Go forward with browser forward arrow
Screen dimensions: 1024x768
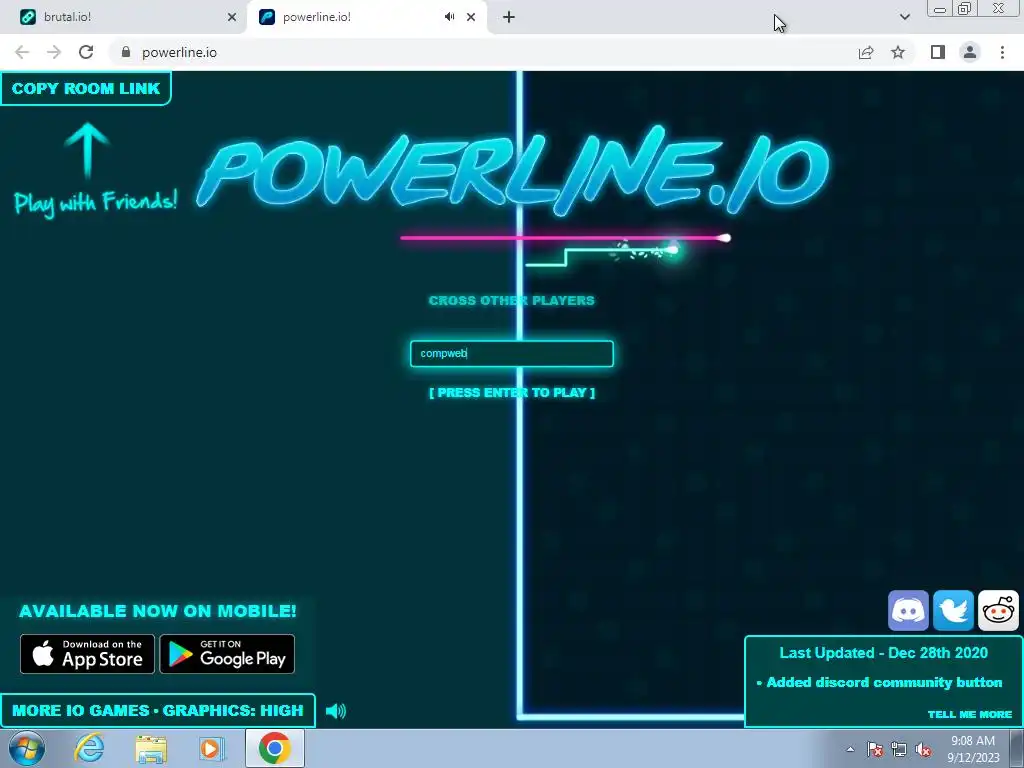click(x=54, y=52)
